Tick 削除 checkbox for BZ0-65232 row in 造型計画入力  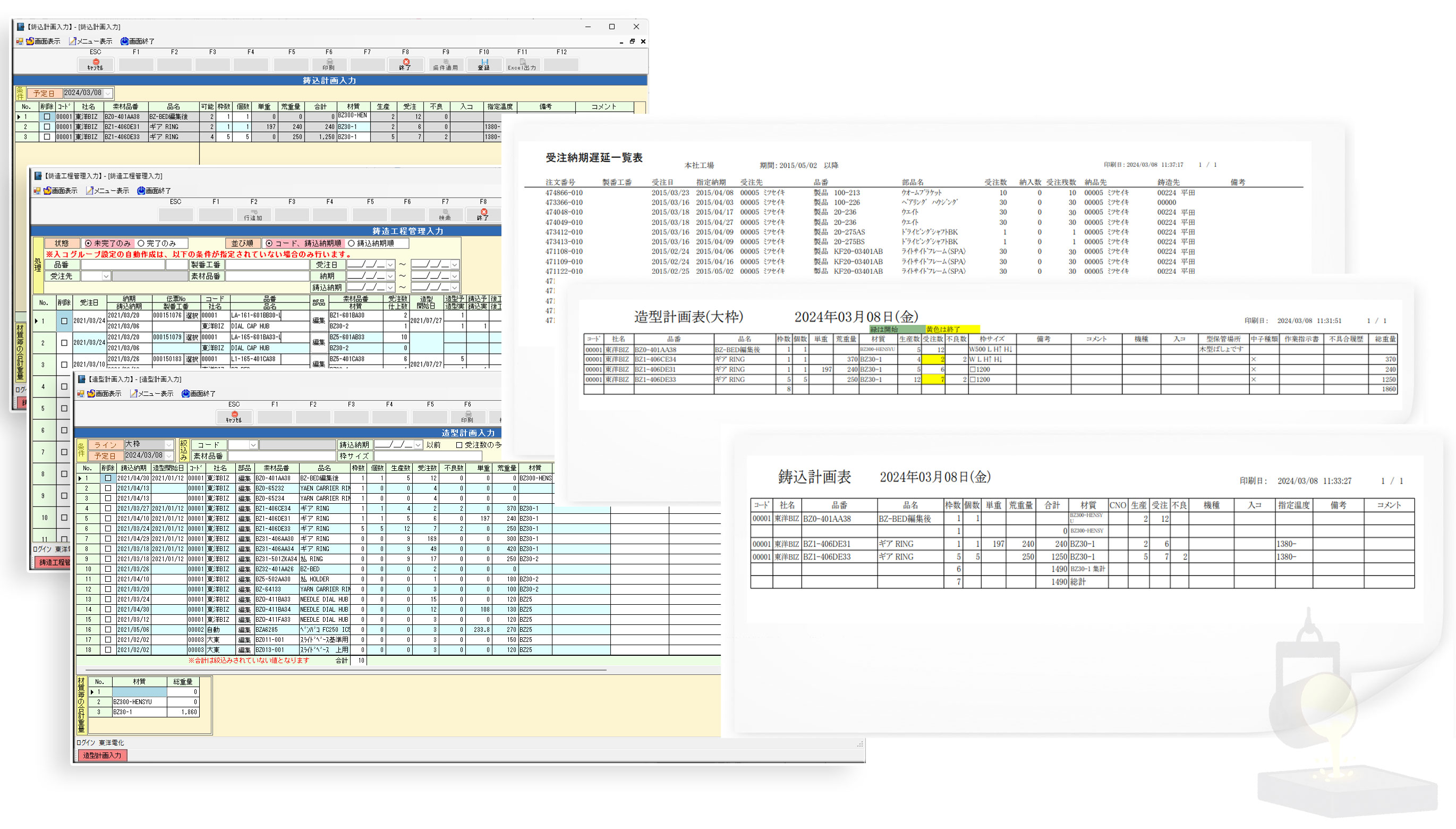pos(108,488)
